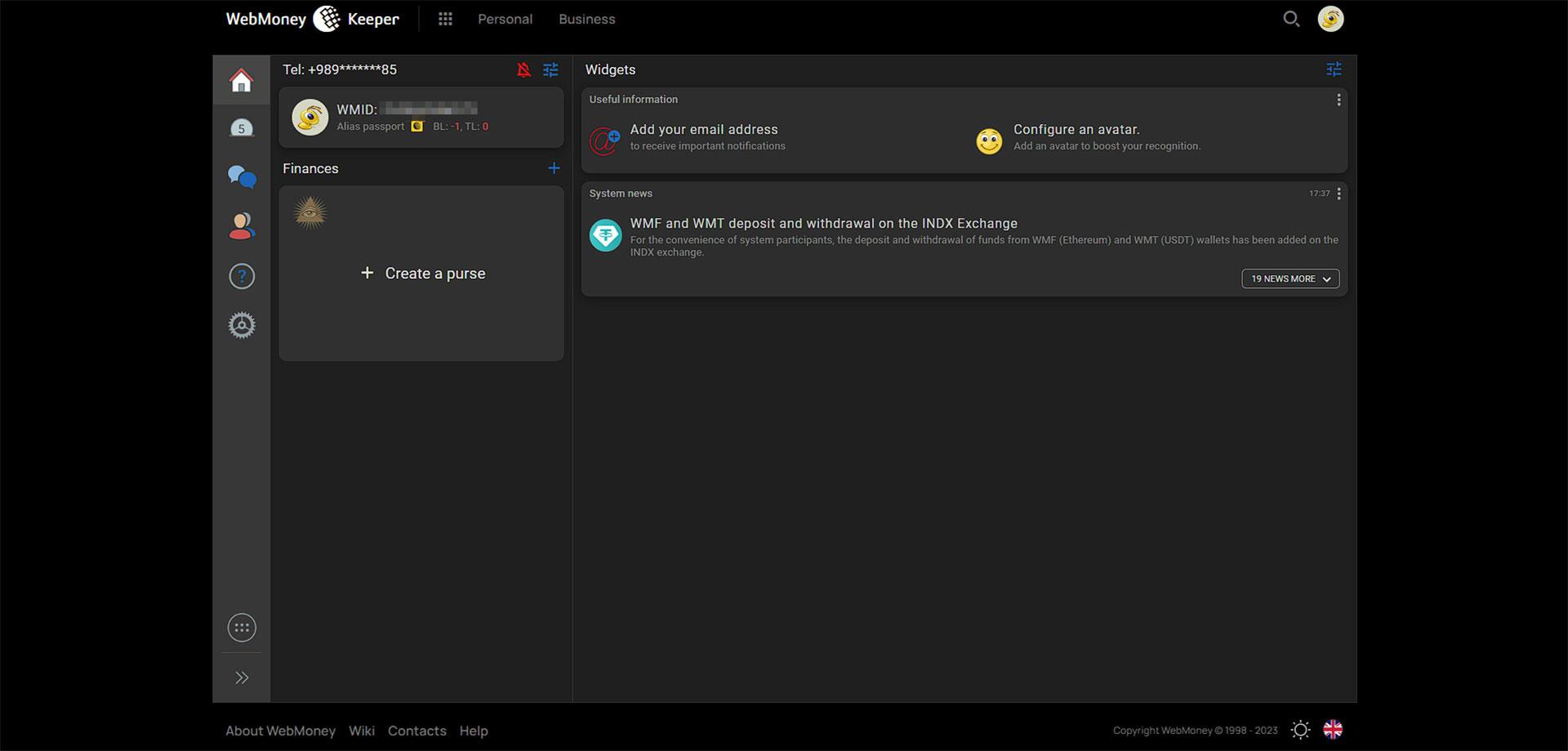Expand the 19 NEWS MORE dropdown

tap(1290, 278)
